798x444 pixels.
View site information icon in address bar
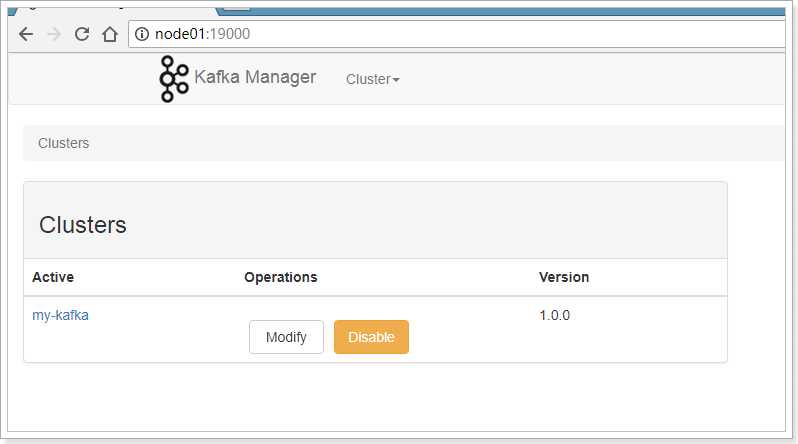pos(142,34)
